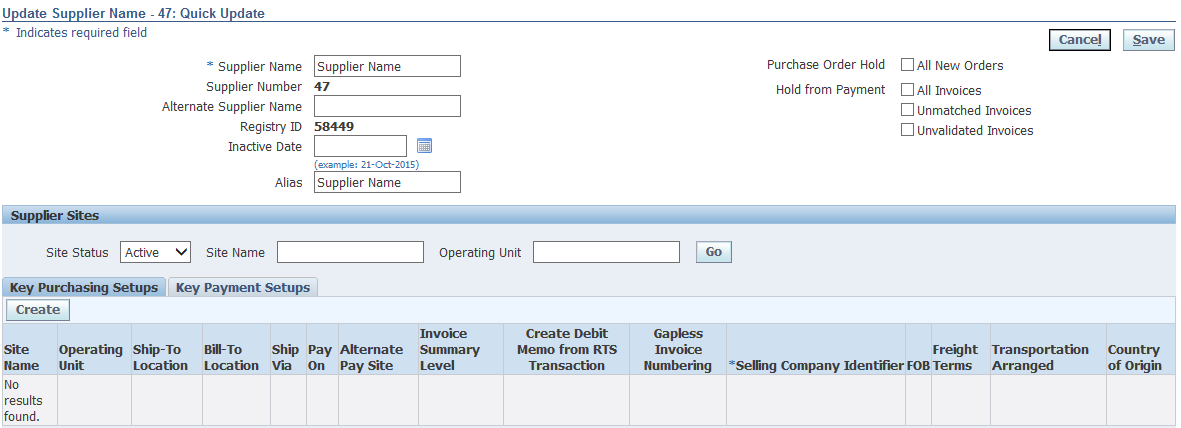
Task: Tick the Unmatched Invoices checkbox
Action: [x=908, y=110]
